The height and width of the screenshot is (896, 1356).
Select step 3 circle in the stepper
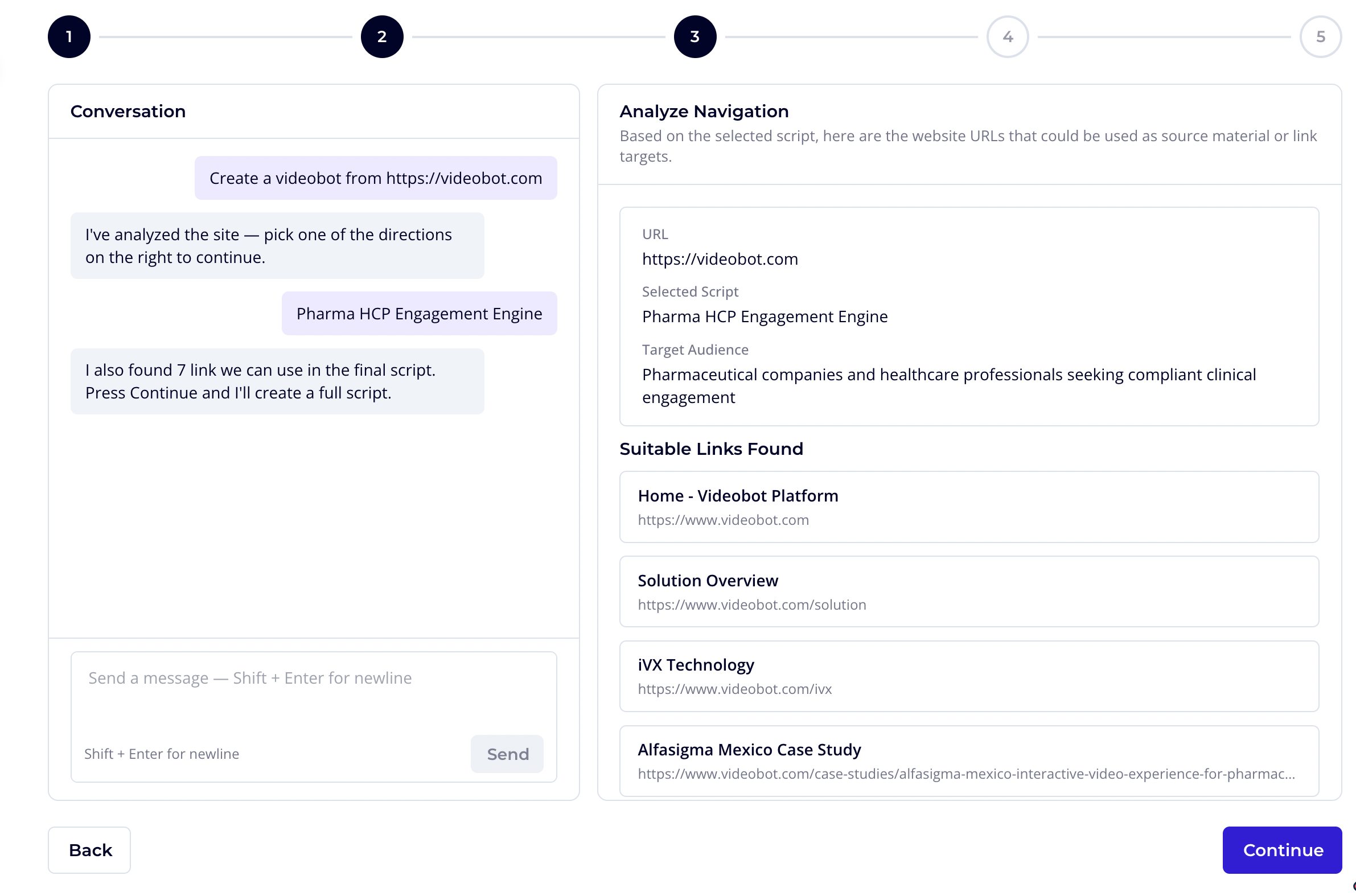point(695,37)
